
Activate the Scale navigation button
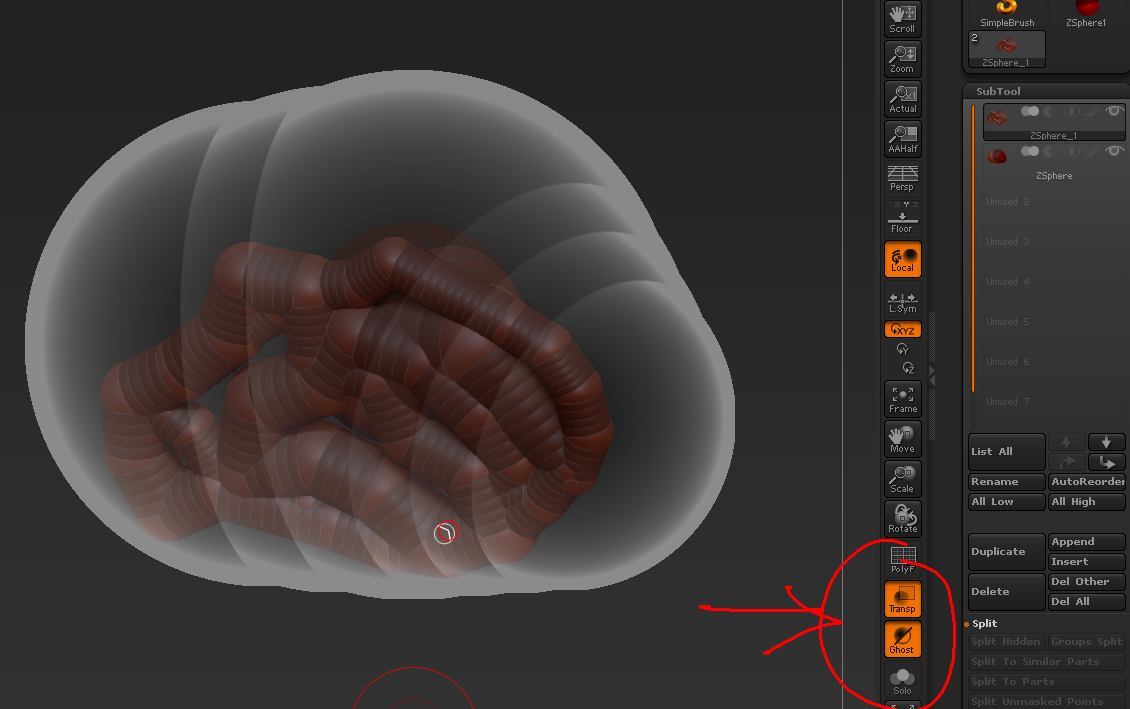point(902,478)
